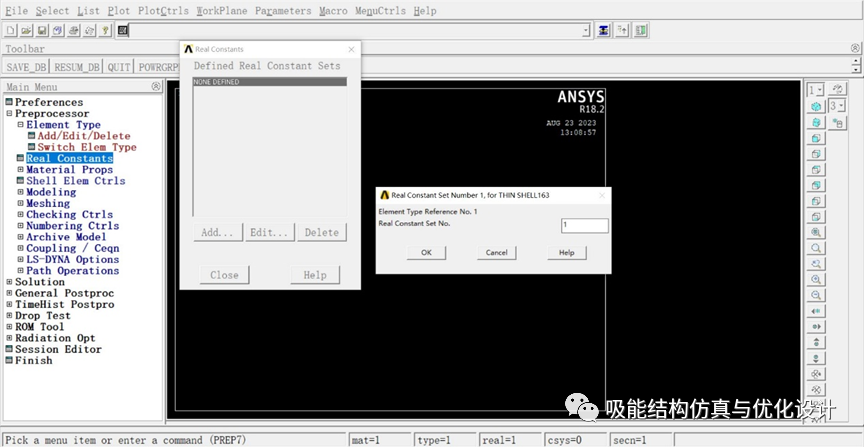Click the POWRGRPH toolbar button
Image resolution: width=864 pixels, height=447 pixels.
click(159, 67)
